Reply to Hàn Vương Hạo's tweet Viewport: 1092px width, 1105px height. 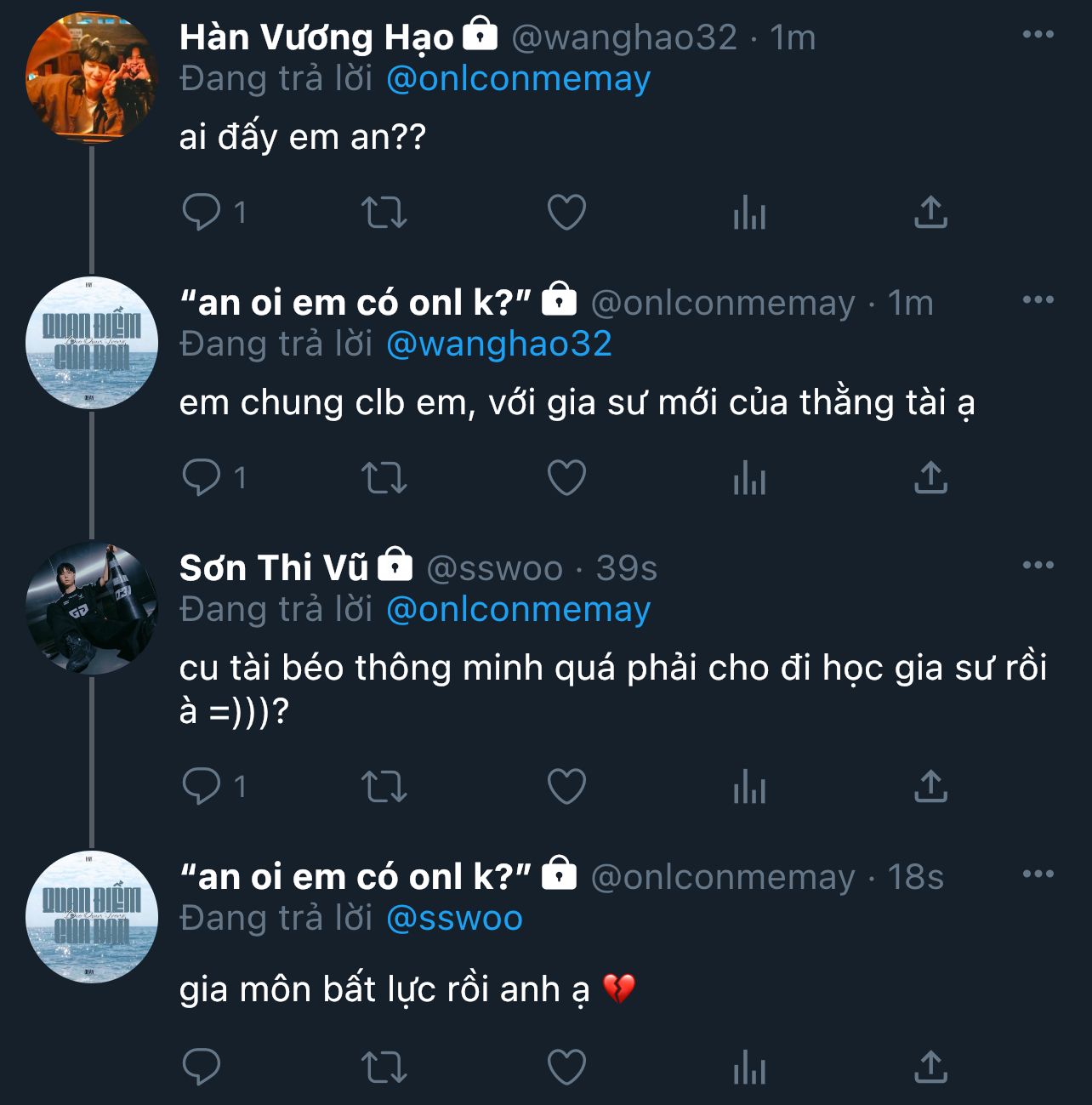[202, 212]
